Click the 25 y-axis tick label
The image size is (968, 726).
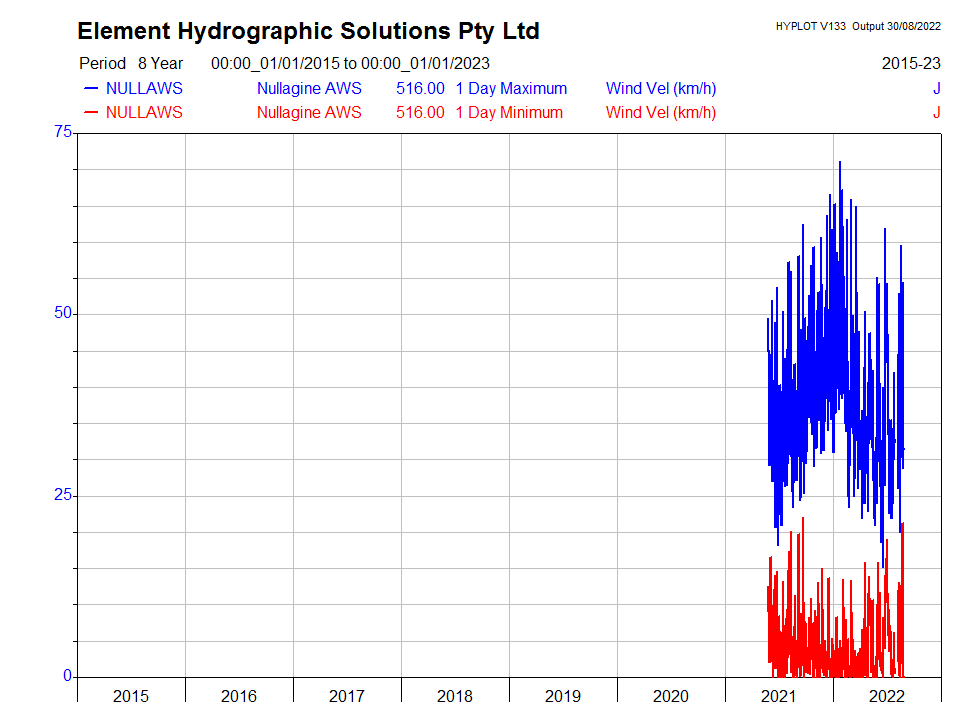(63, 495)
